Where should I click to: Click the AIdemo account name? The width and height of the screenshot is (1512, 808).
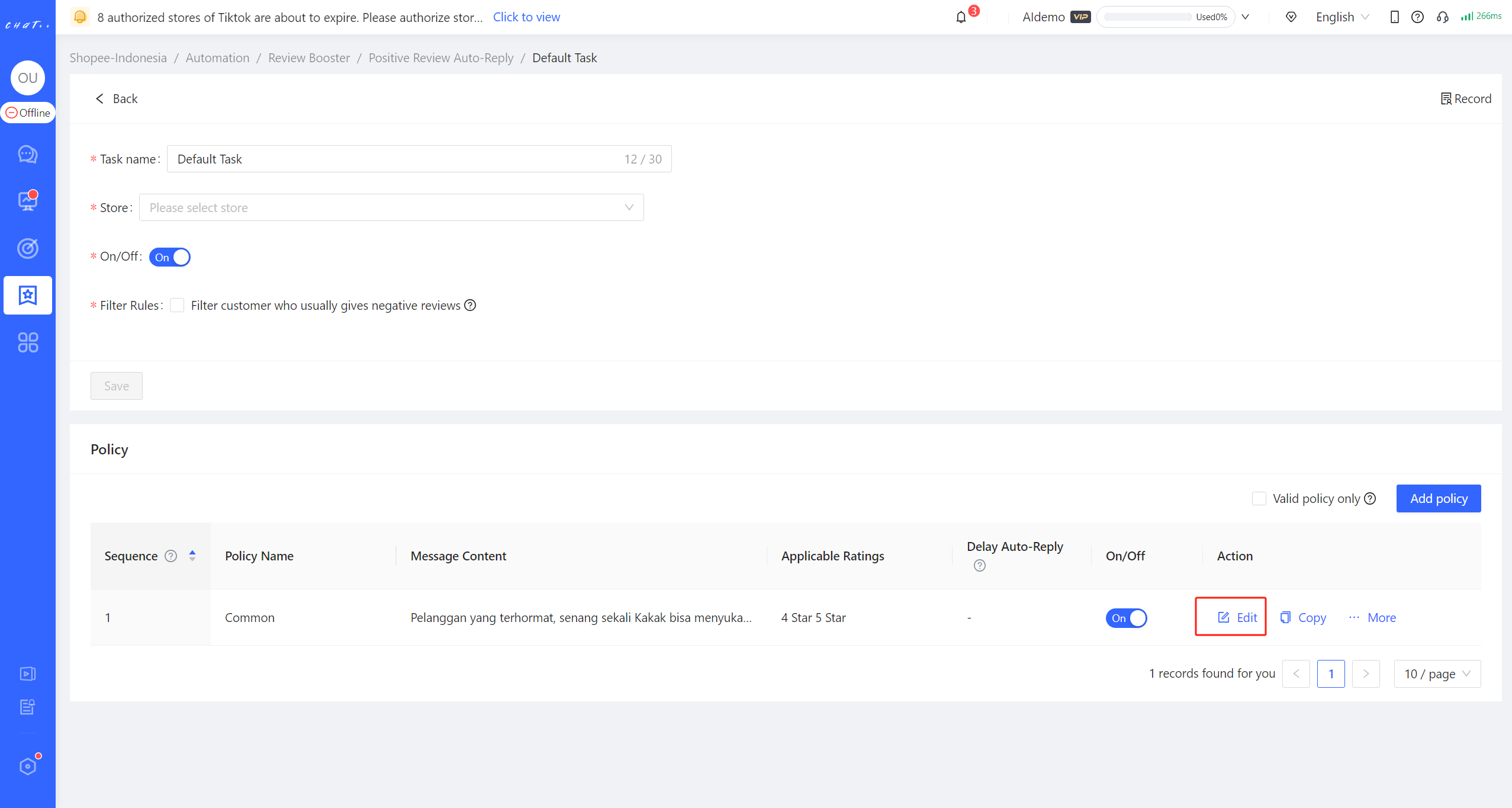click(x=1043, y=17)
